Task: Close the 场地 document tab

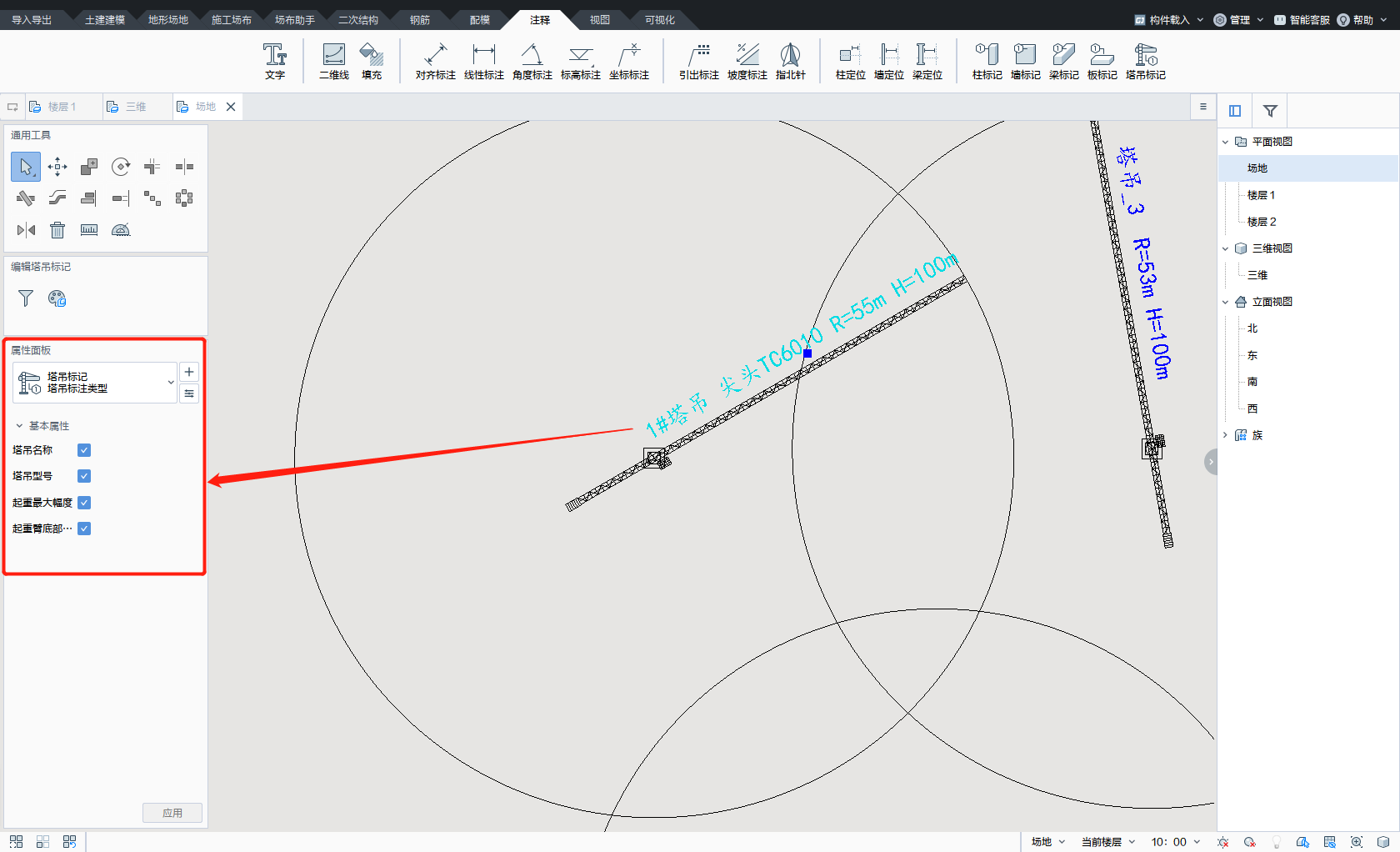Action: [231, 107]
